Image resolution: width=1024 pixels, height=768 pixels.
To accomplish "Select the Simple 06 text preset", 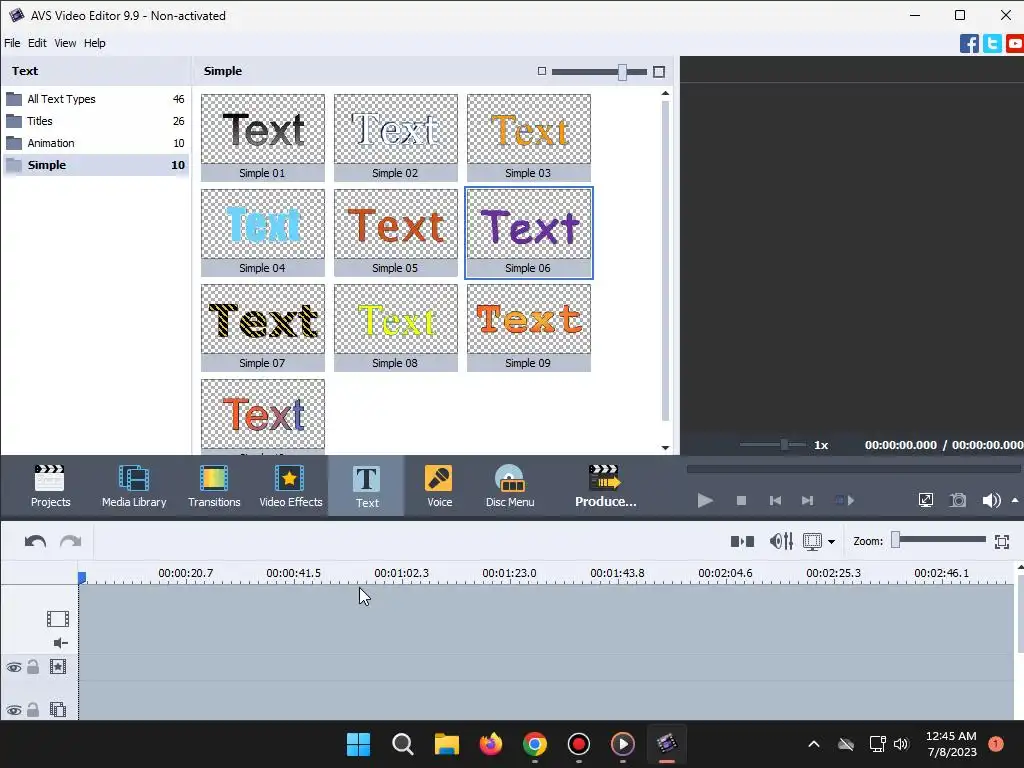I will (x=529, y=232).
